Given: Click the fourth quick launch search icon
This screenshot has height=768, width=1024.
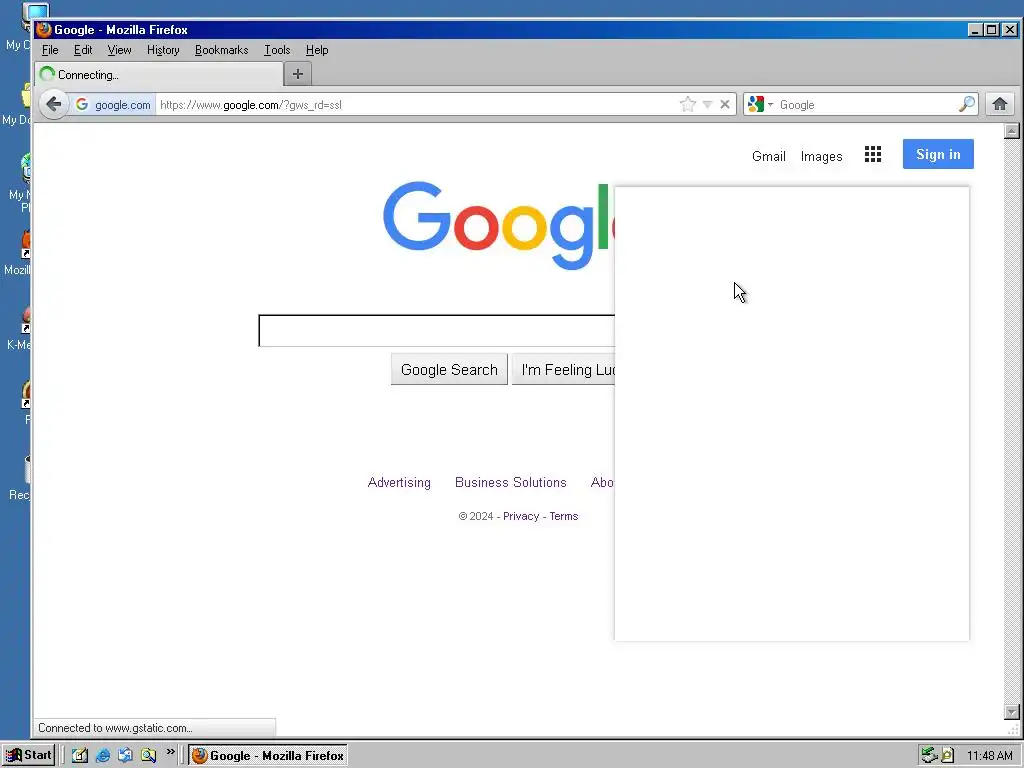Looking at the screenshot, I should coord(148,755).
